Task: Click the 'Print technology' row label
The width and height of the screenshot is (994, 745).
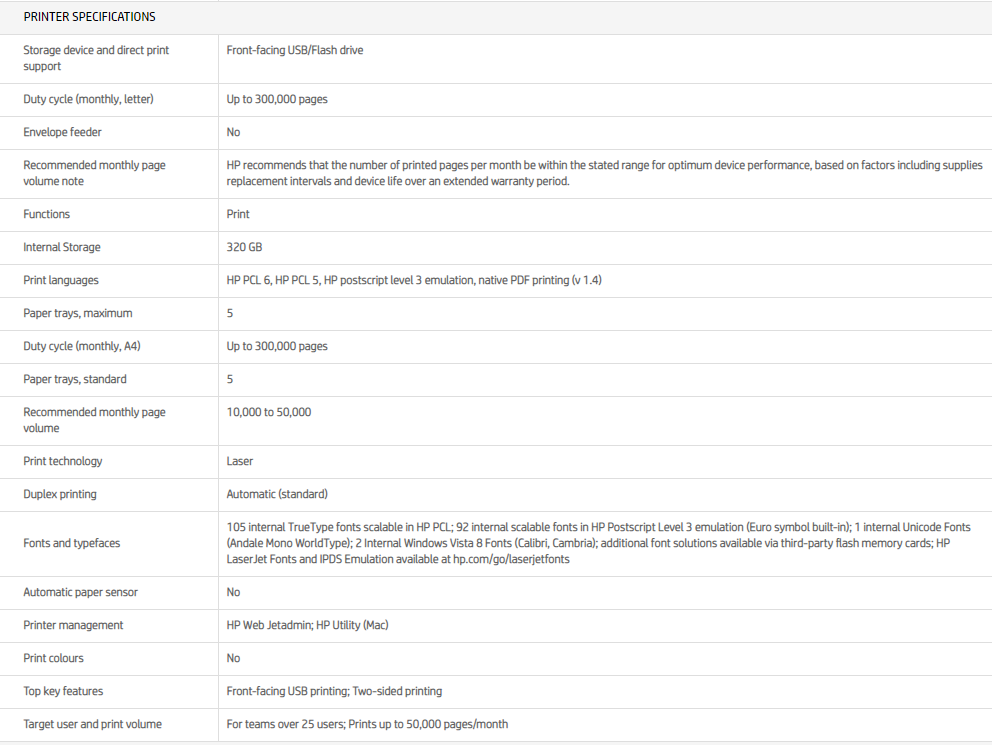Action: click(x=63, y=461)
